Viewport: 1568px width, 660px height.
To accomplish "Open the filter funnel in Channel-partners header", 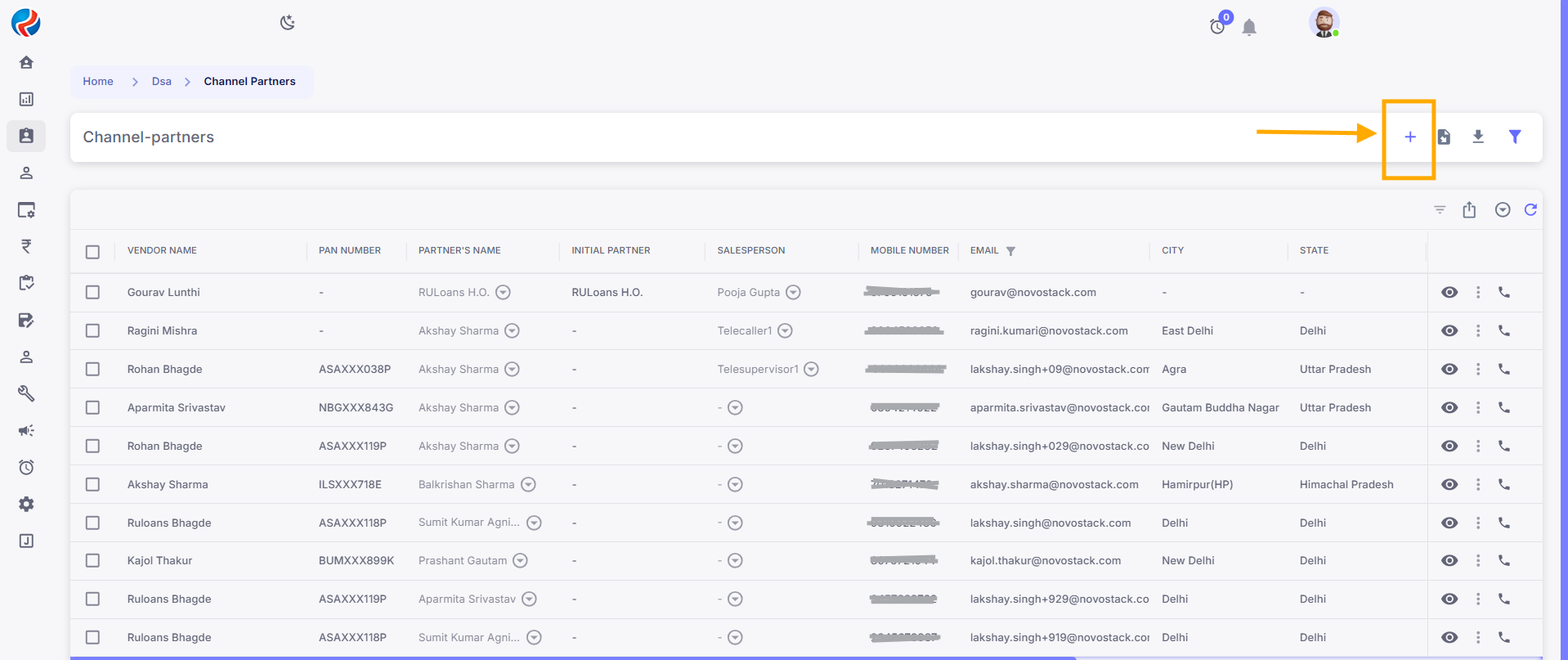I will point(1514,137).
